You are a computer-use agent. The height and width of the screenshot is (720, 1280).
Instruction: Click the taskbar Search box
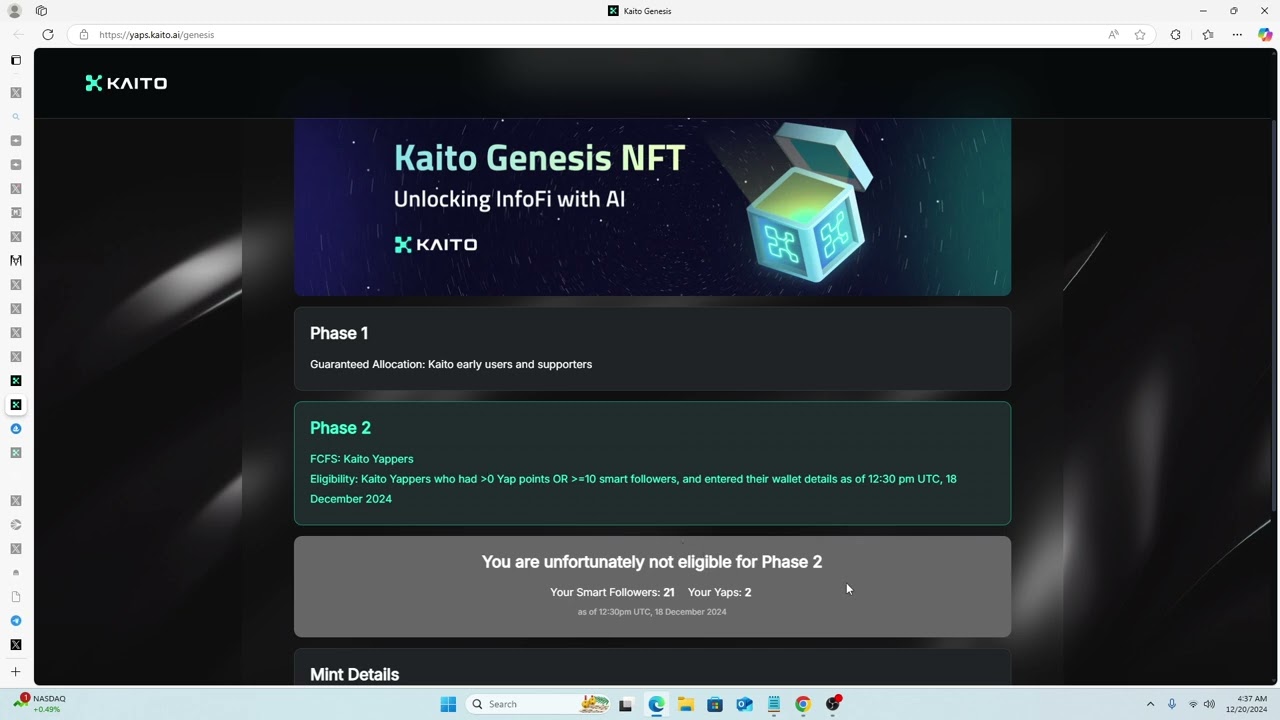539,704
